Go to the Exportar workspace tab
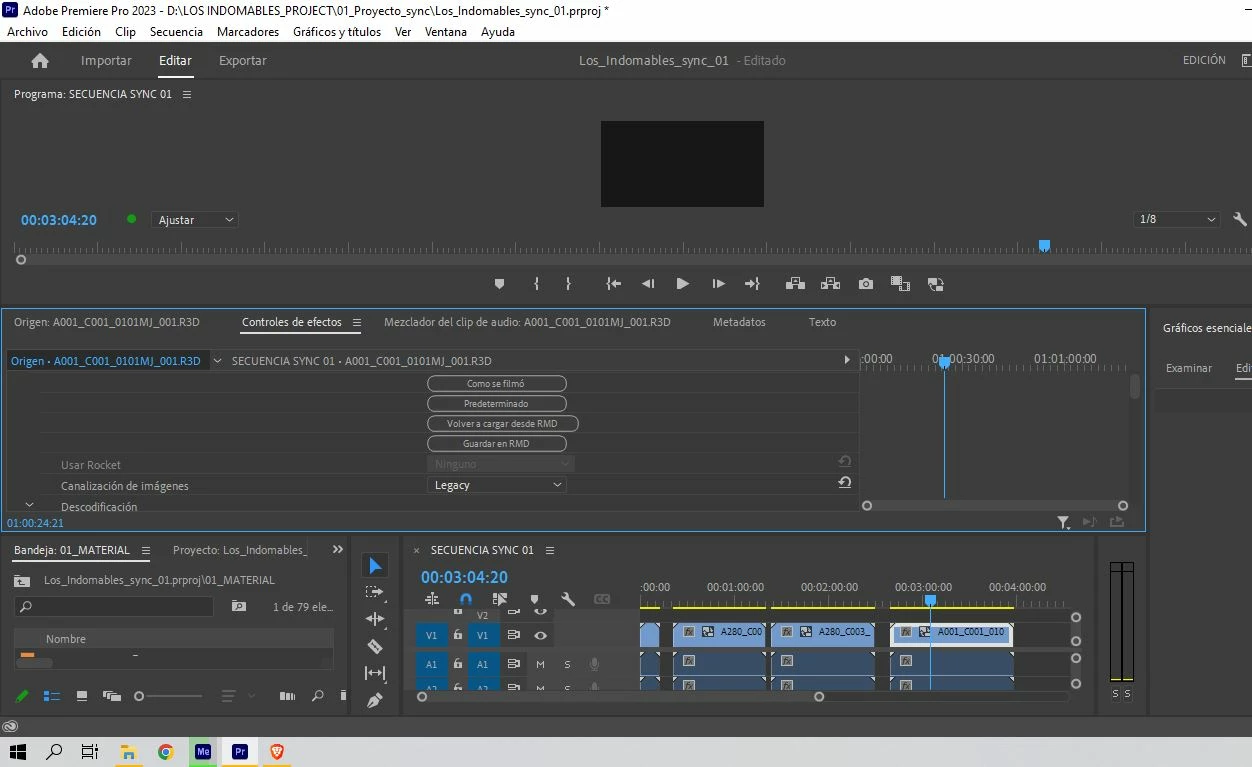Screen dimensions: 1252x767 (x=243, y=61)
